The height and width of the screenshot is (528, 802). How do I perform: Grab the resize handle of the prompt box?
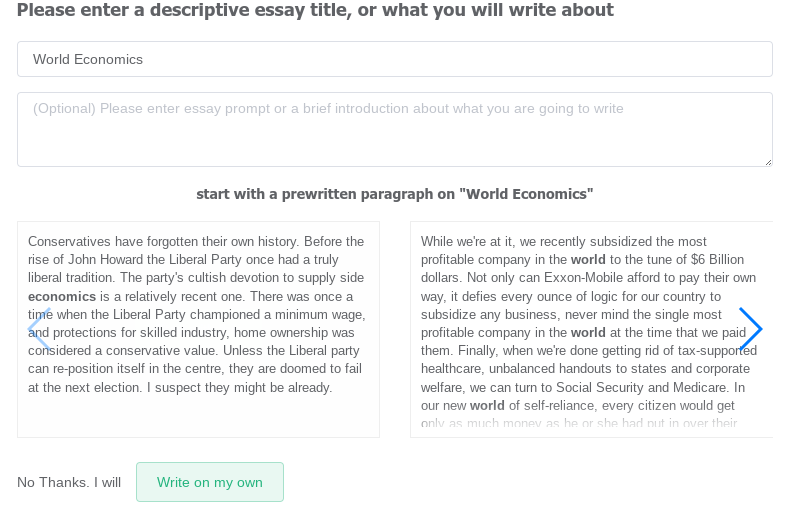(x=767, y=161)
